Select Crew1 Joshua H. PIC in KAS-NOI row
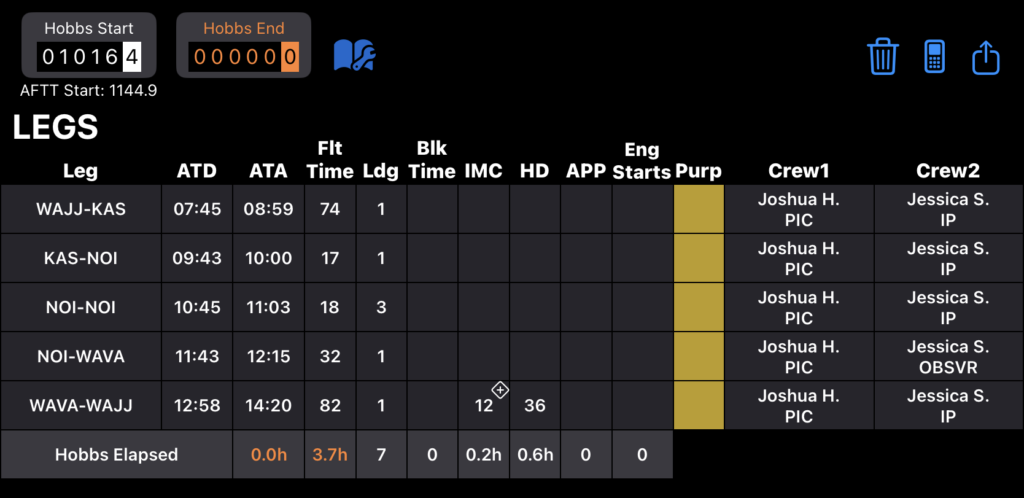This screenshot has height=498, width=1024. [x=799, y=258]
